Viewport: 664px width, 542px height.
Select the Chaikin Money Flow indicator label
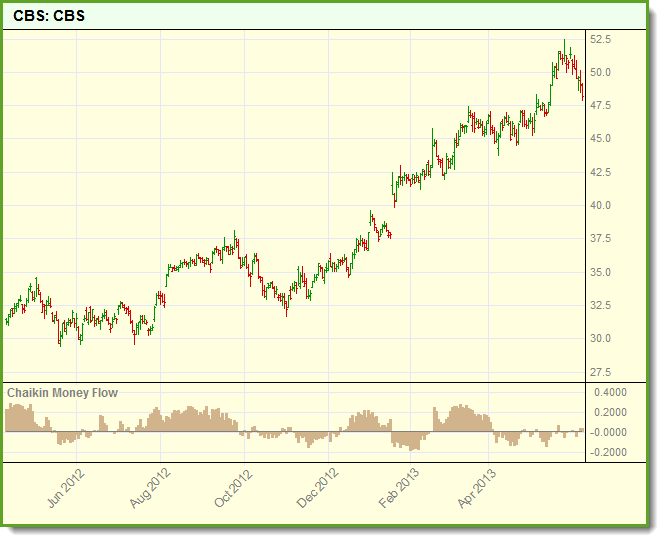(62, 393)
